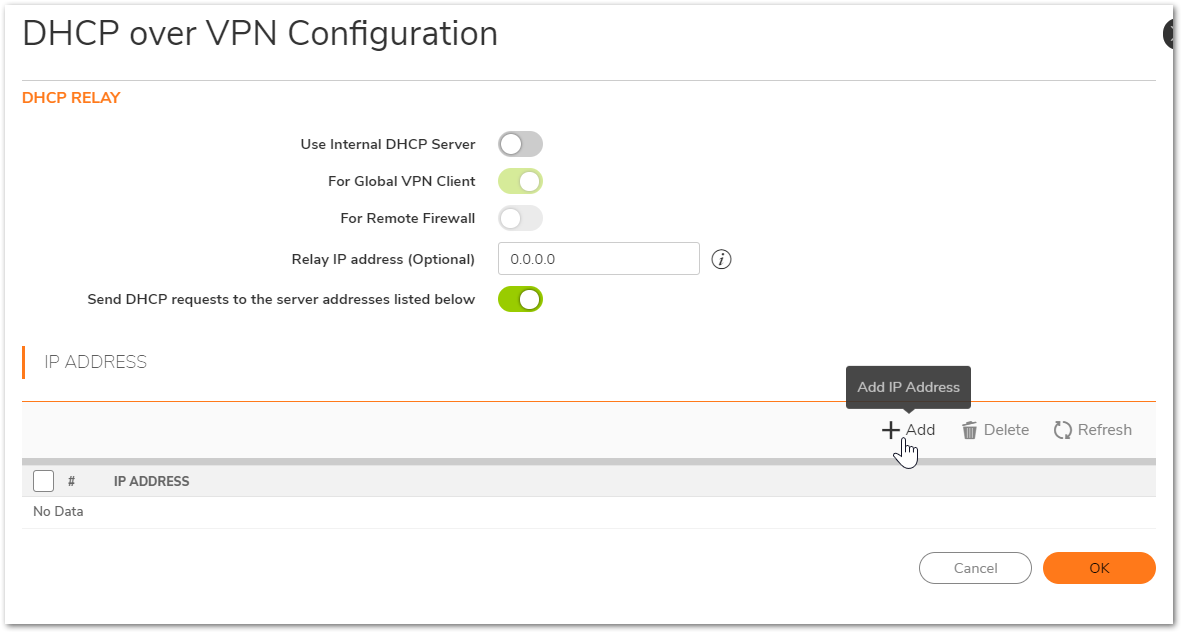The image size is (1182, 633).
Task: Click the DHCP RELAY section heading
Action: click(71, 98)
